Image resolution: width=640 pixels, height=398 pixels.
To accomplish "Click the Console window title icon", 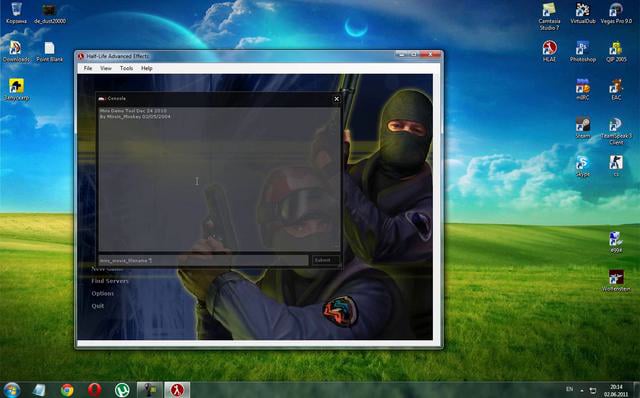I will (102, 98).
